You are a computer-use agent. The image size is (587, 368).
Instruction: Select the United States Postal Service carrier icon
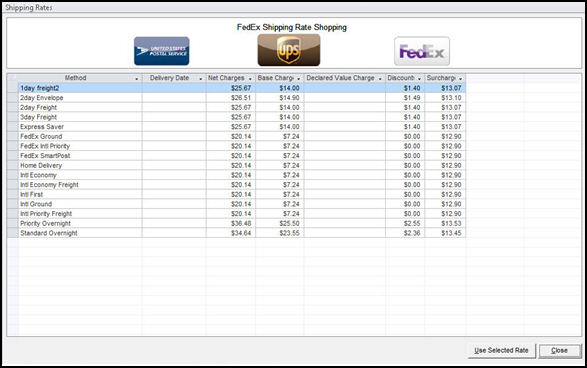pos(162,51)
